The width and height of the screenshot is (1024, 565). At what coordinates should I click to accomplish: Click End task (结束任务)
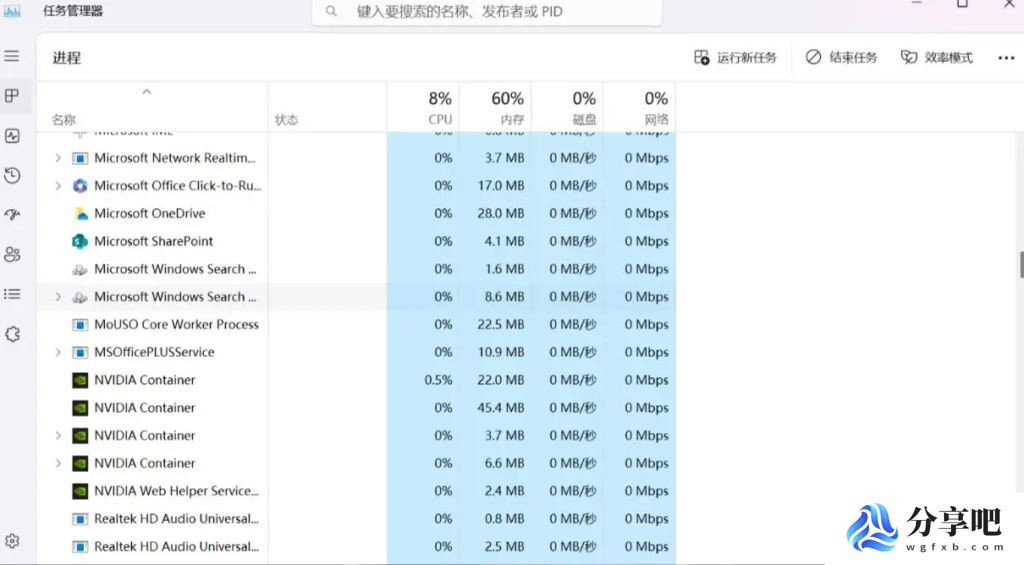tap(841, 57)
